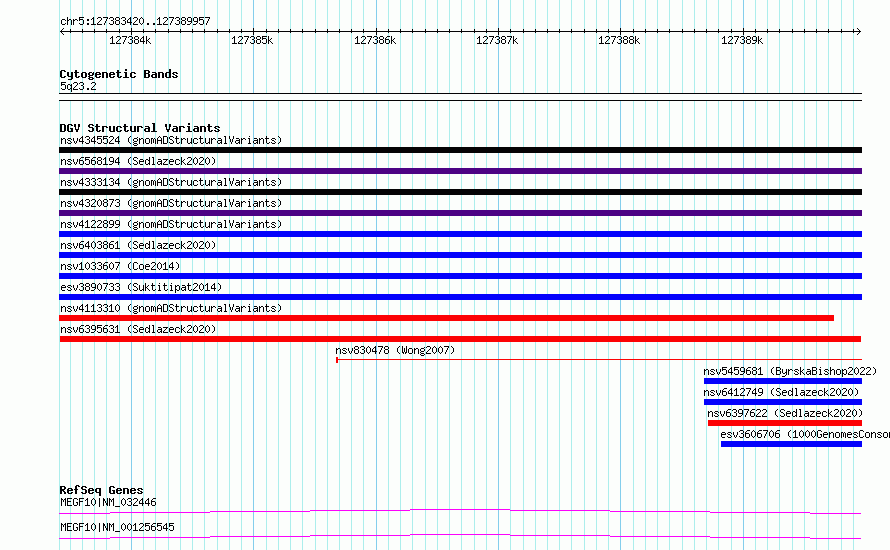Click the 127387k ruler position
Screen dimensions: 890x550
[497, 40]
